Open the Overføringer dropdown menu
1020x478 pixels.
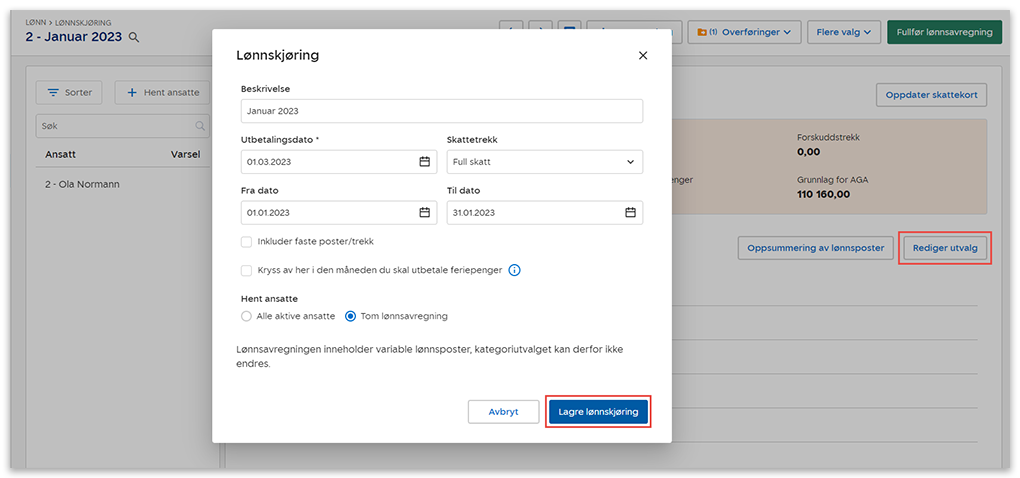coord(743,32)
